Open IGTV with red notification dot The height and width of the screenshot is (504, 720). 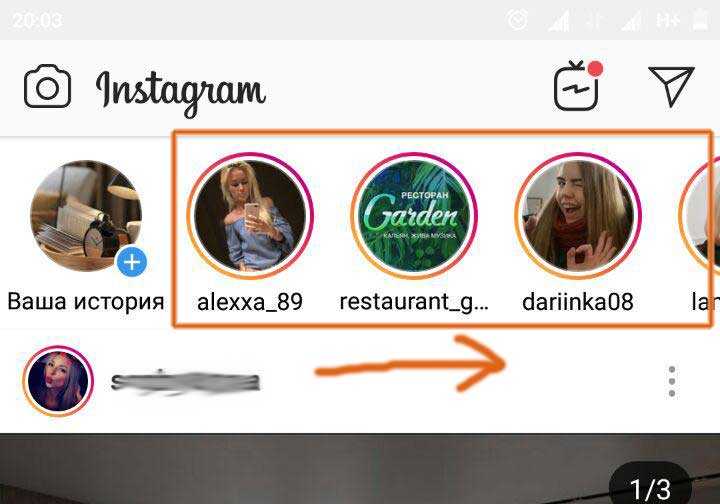coord(577,86)
